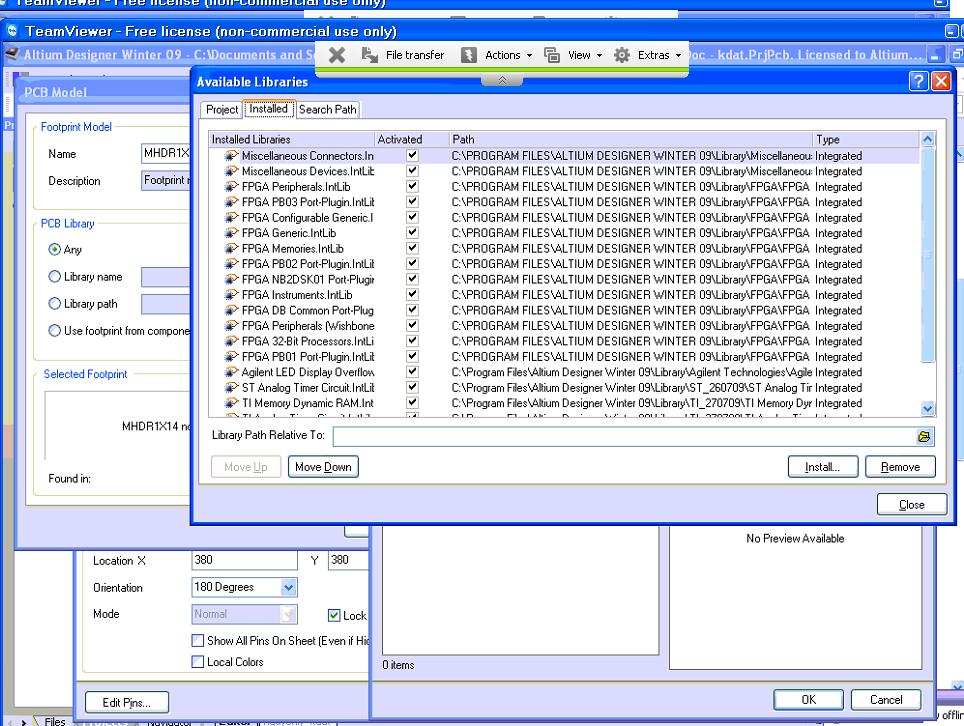Click the folder browse icon for library path
Viewport: 964px width, 726px height.
[x=925, y=436]
